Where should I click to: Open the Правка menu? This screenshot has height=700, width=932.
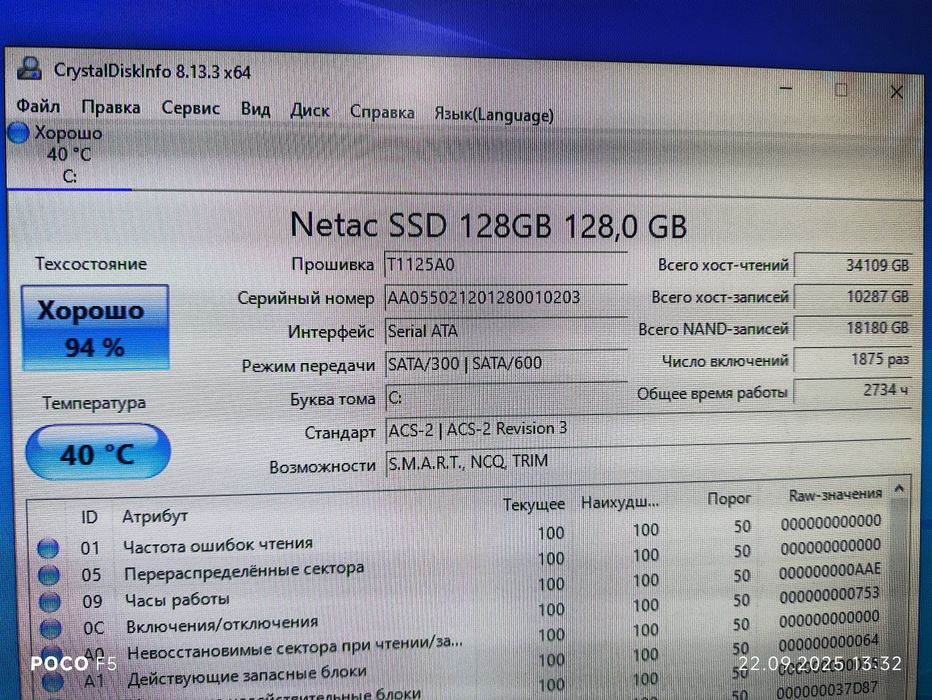[111, 108]
